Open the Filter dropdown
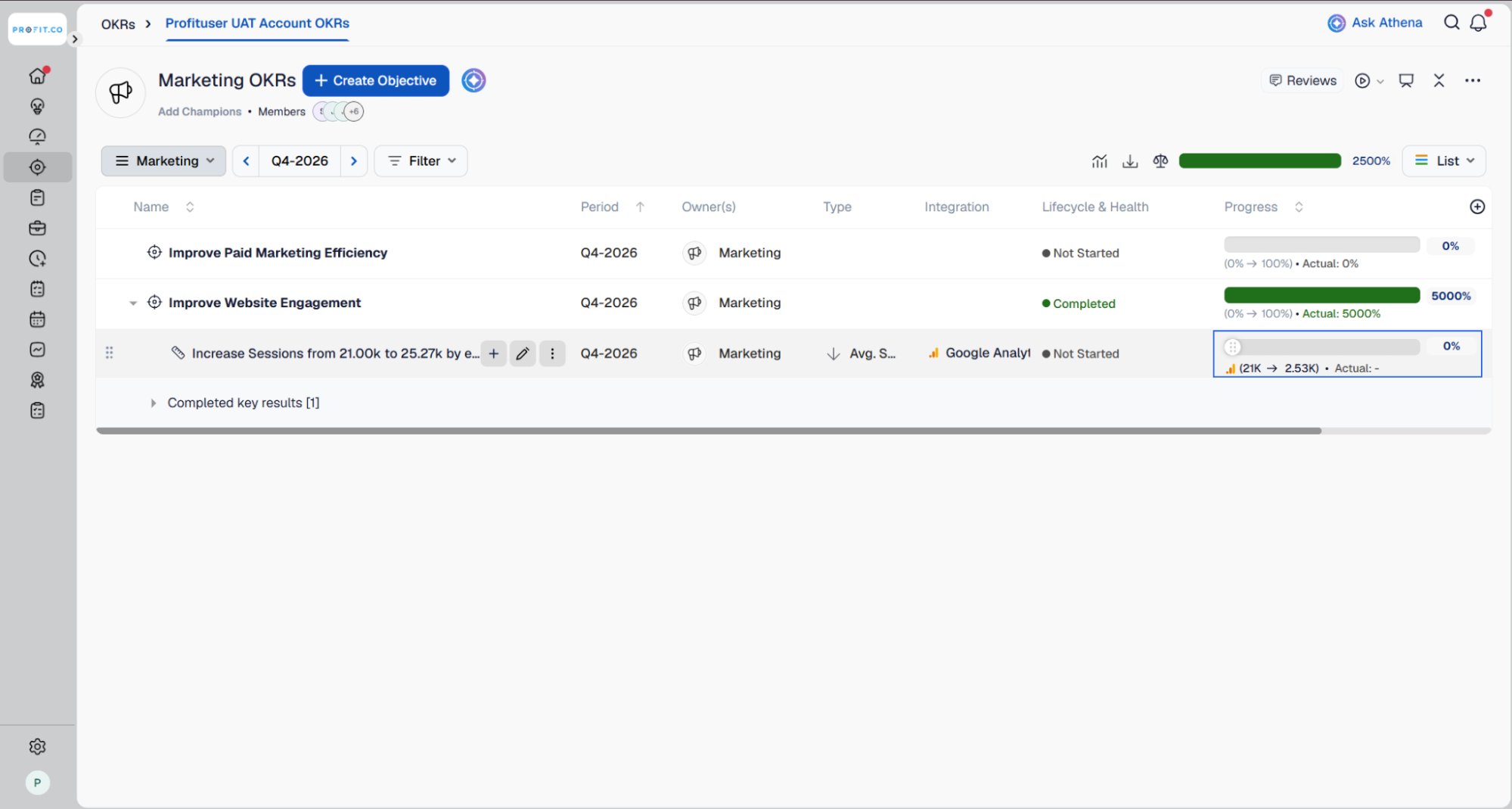The image size is (1512, 809). click(x=421, y=160)
